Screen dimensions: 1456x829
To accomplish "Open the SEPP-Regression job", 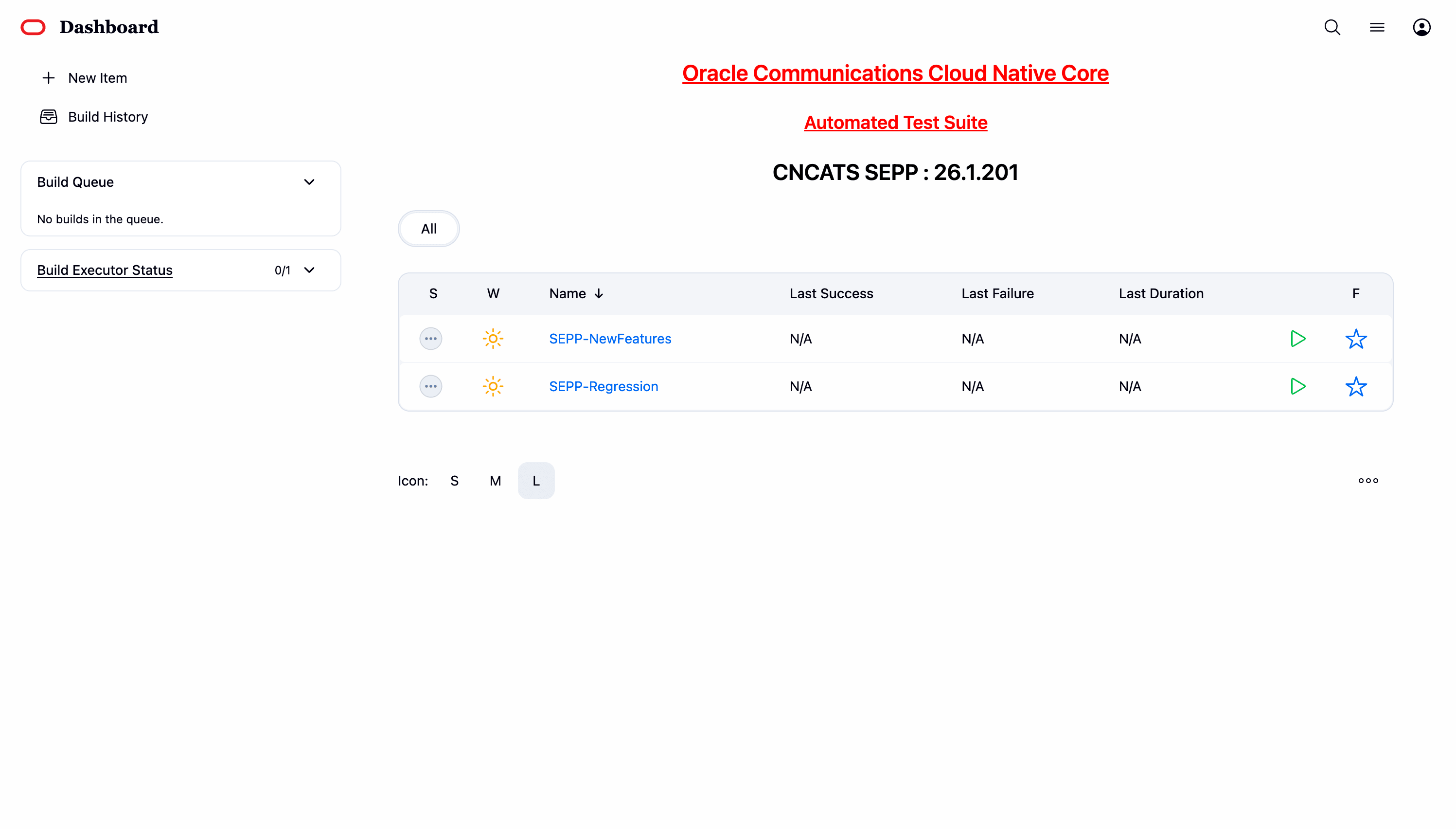I will coord(603,387).
